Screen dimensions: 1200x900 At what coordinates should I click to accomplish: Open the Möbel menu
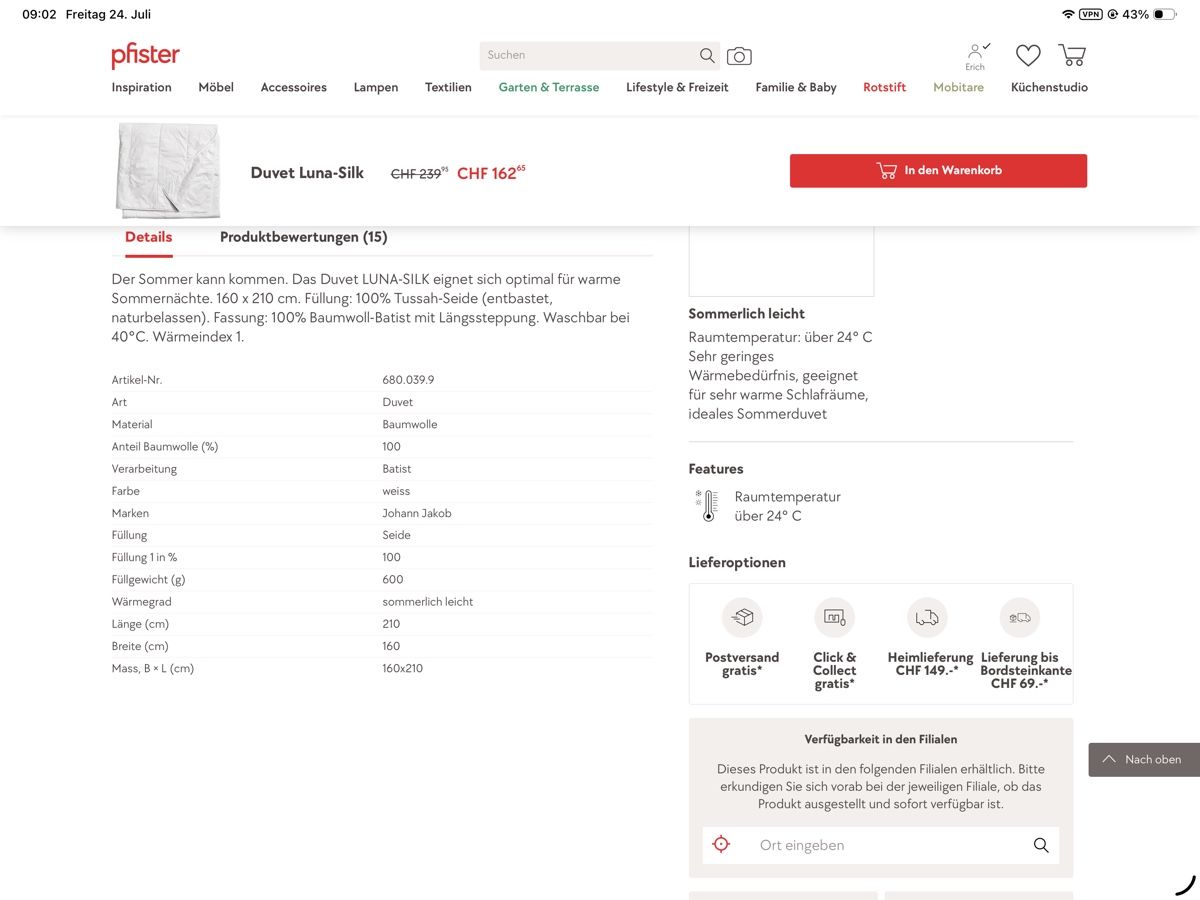point(216,88)
